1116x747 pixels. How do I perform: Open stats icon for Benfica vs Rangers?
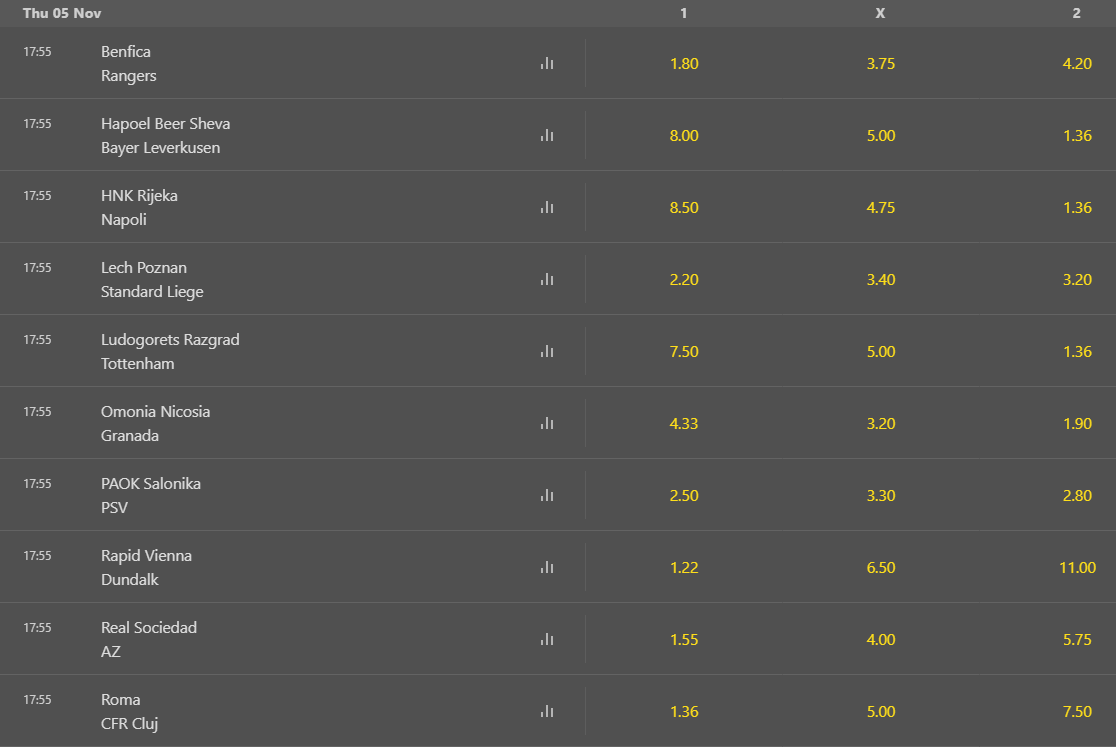click(x=547, y=63)
